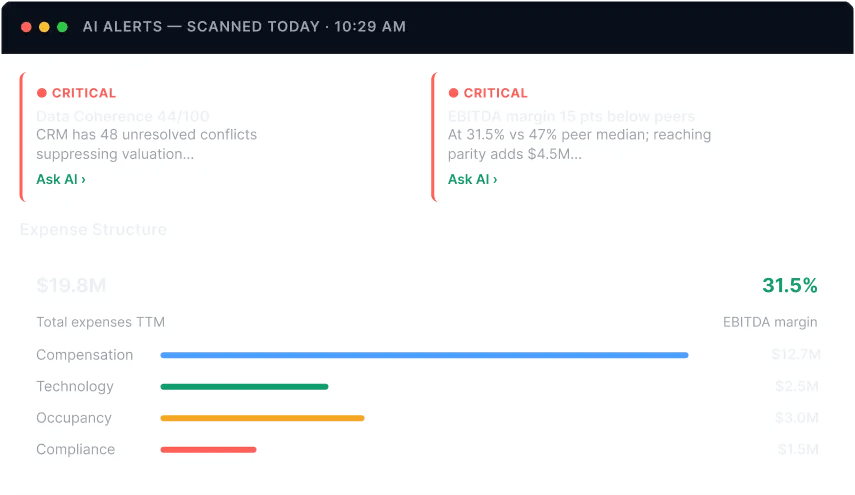This screenshot has width=855, height=495.
Task: Click the CRM 48 unresolved conflicts description
Action: (x=147, y=144)
